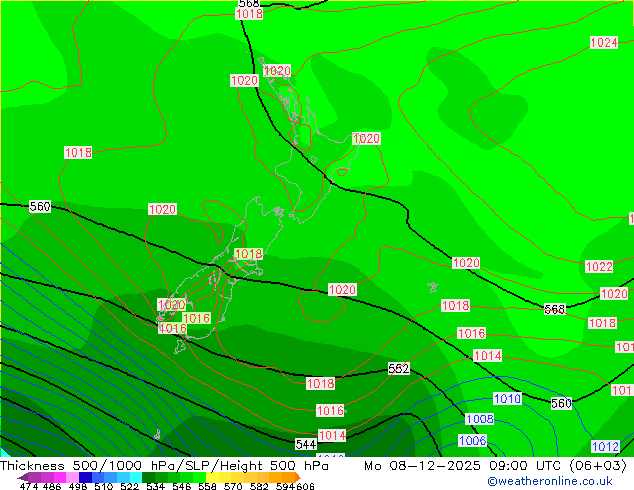
Task: Click the 1024 isobar label
Action: coord(604,42)
